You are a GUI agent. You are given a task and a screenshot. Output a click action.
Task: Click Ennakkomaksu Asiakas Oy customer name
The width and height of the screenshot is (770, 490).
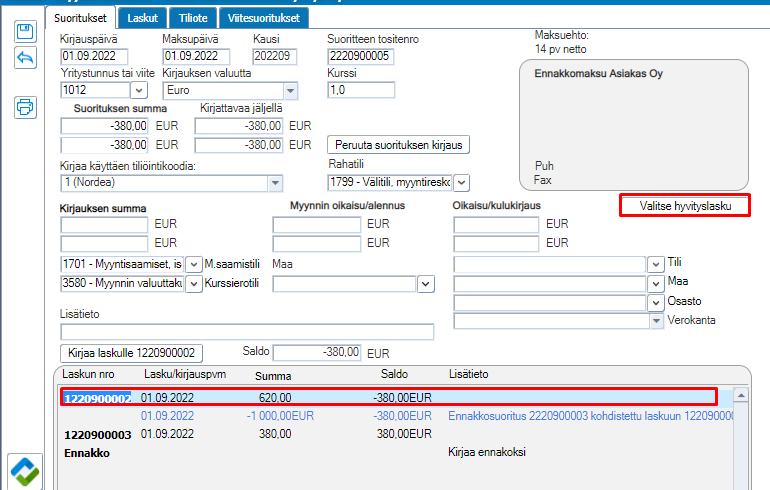pyautogui.click(x=599, y=74)
